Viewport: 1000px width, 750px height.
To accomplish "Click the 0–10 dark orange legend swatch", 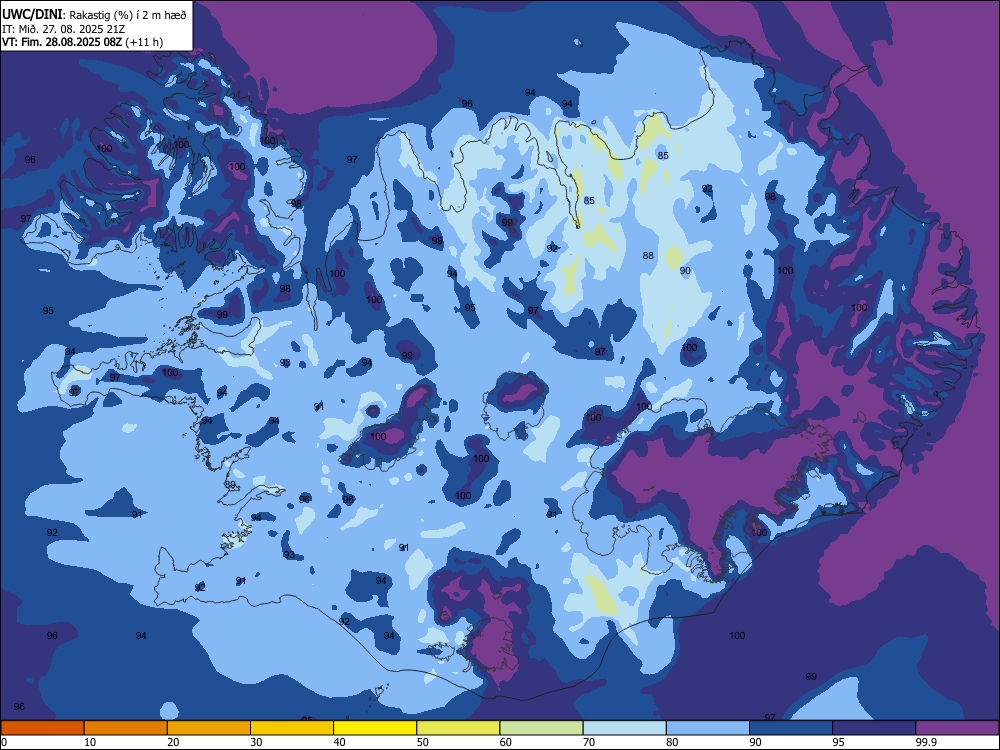I will click(42, 728).
